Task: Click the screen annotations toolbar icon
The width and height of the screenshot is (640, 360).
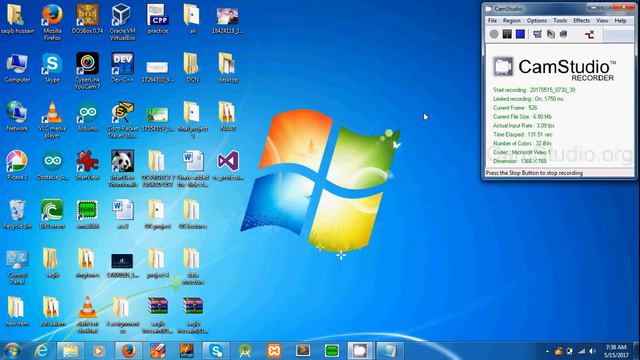Action: [551, 34]
